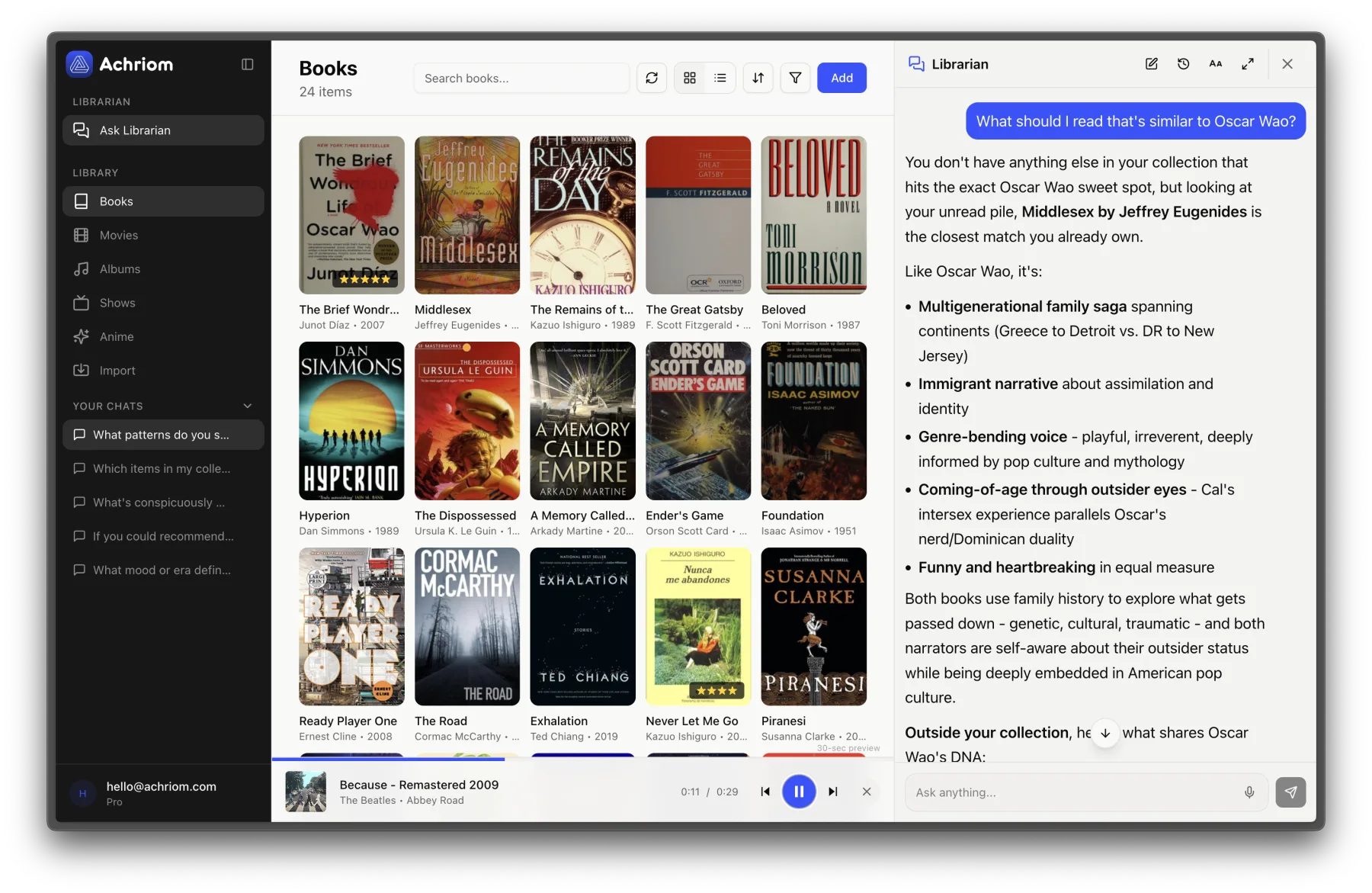1372x893 pixels.
Task: Refresh the books list
Action: click(652, 78)
